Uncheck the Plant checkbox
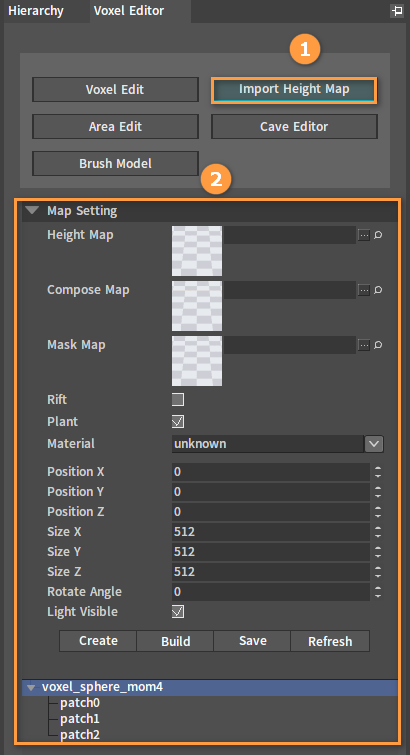This screenshot has width=410, height=755. [x=178, y=422]
